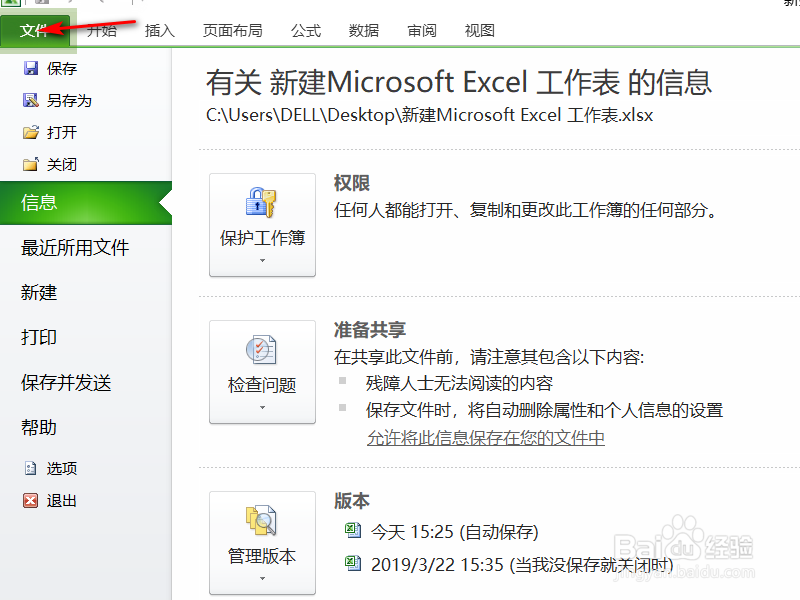Viewport: 800px width, 600px height.
Task: Click the 保护工作簿 button label
Action: (262, 238)
